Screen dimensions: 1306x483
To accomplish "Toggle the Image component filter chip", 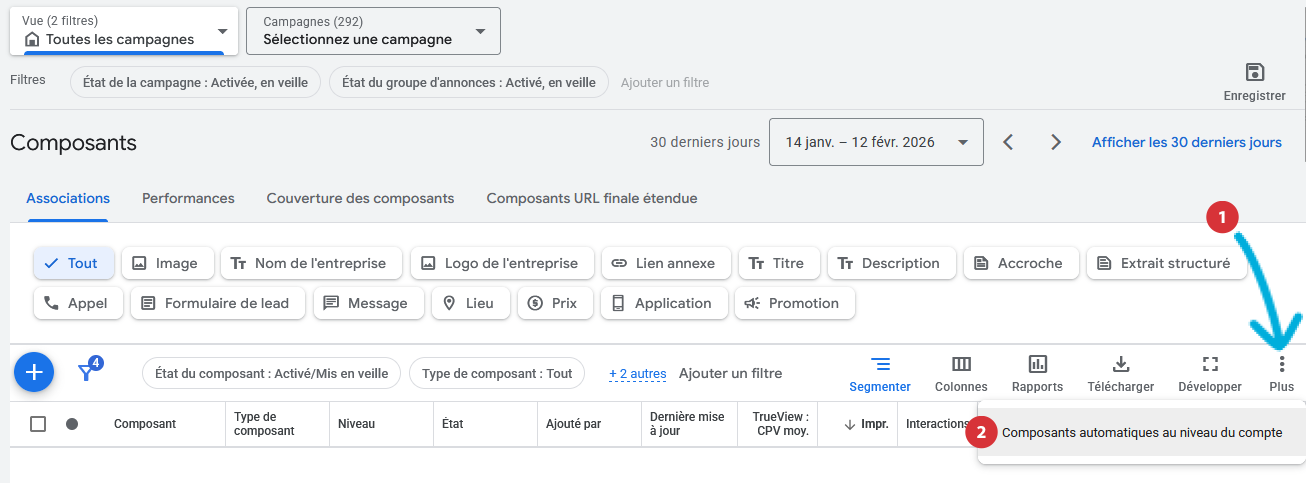I will [166, 263].
